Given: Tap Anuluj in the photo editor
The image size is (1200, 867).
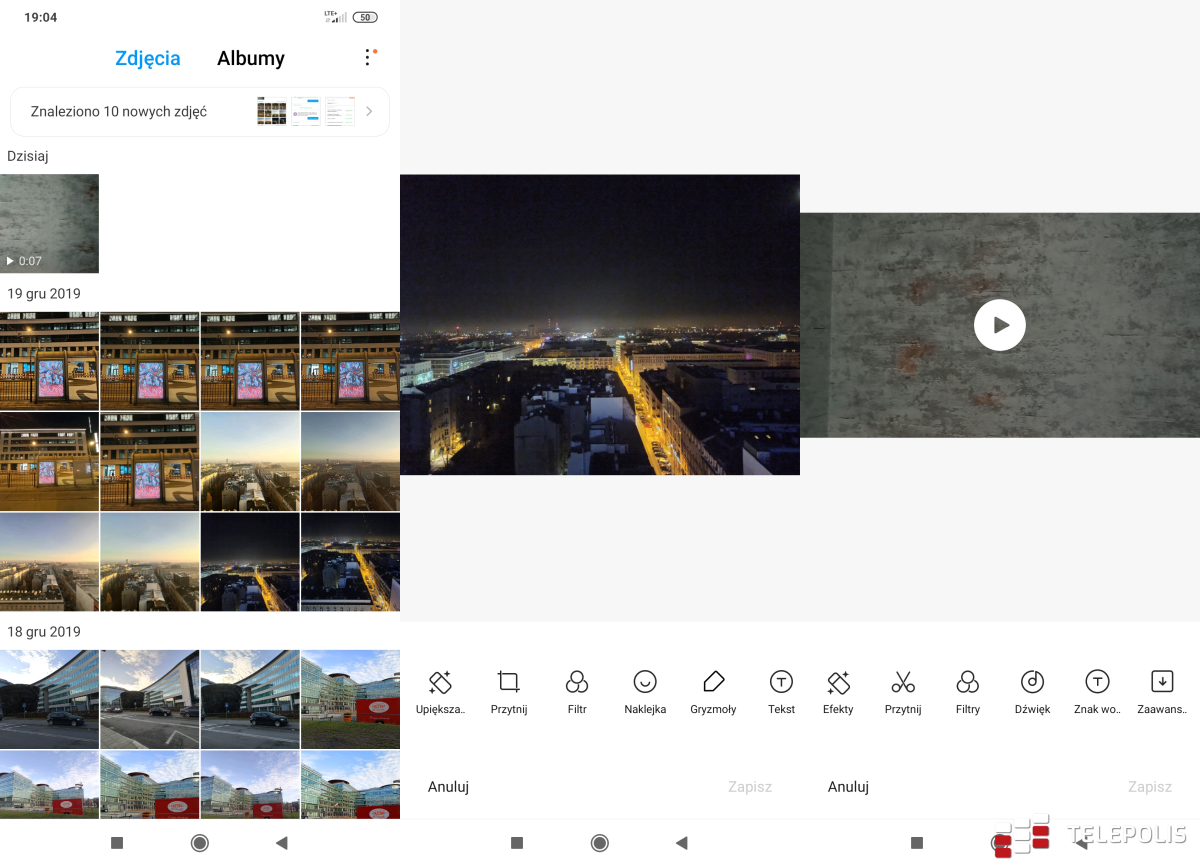Looking at the screenshot, I should 448,787.
